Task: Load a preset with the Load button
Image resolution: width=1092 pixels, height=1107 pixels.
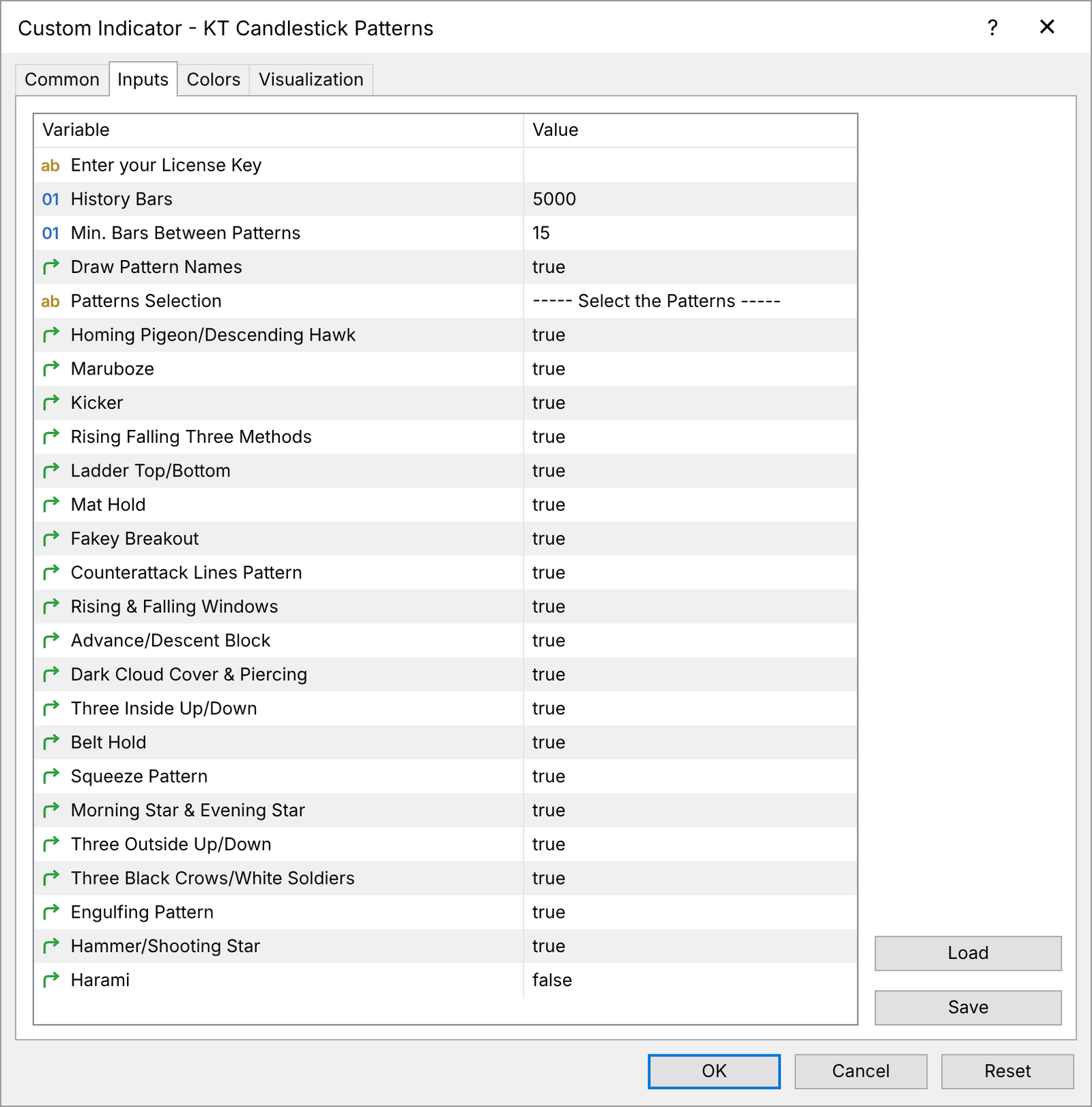Action: click(968, 953)
